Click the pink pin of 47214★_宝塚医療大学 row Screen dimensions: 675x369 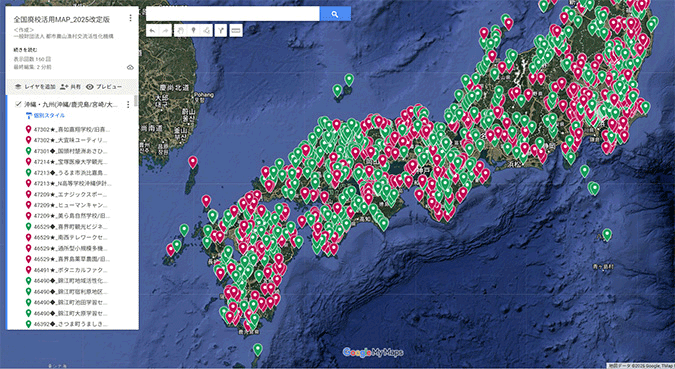28,162
